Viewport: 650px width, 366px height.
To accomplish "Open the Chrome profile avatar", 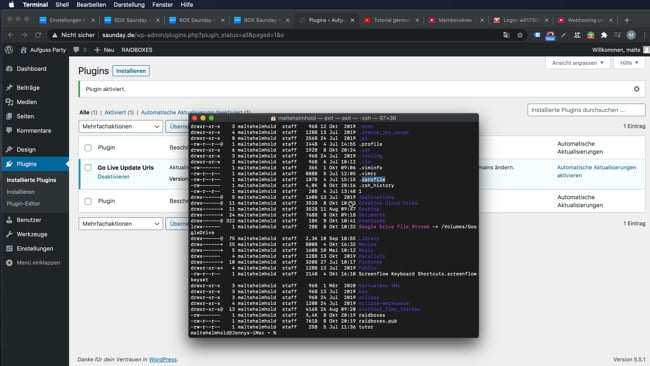I will click(x=631, y=35).
